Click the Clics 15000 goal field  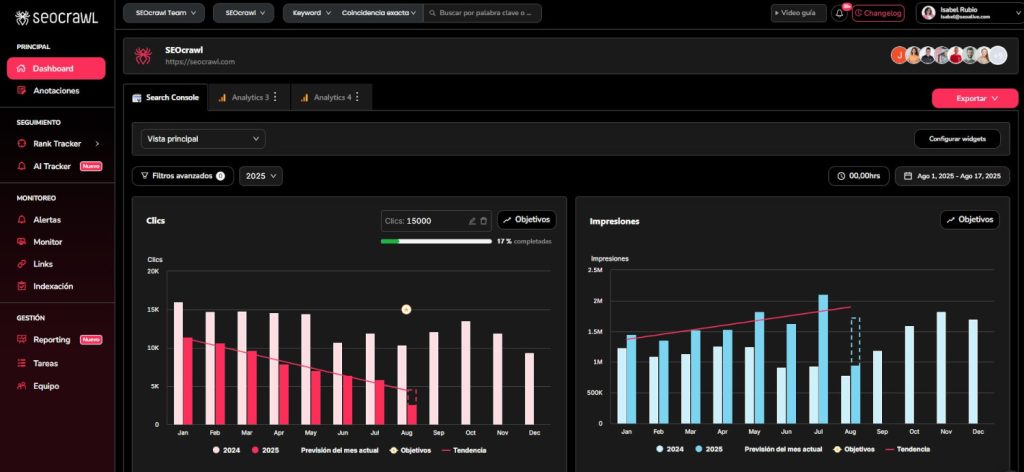436,221
